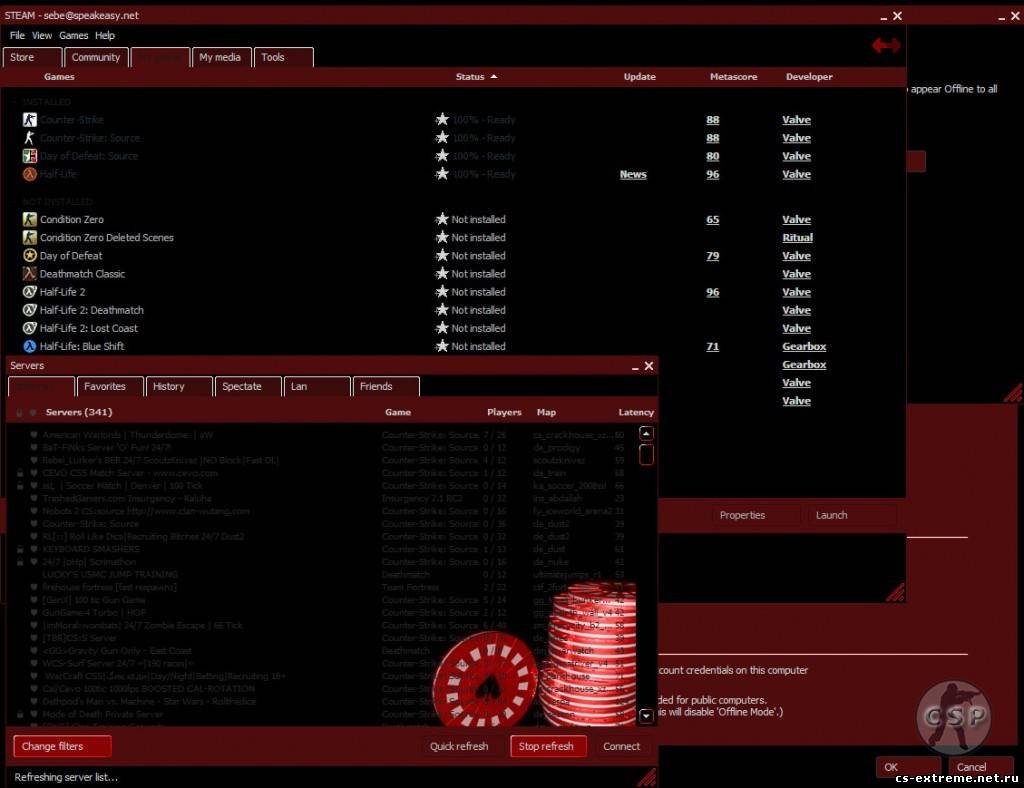The height and width of the screenshot is (788, 1024).
Task: Open Metascore 71 link for Blue Shift
Action: (x=712, y=347)
